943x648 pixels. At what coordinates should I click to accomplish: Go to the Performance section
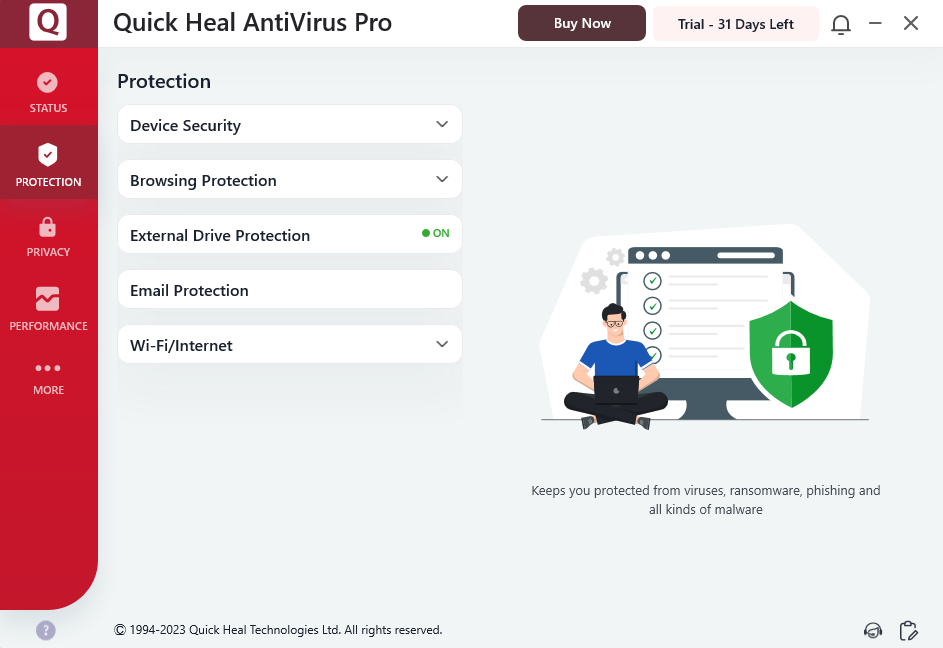[48, 309]
